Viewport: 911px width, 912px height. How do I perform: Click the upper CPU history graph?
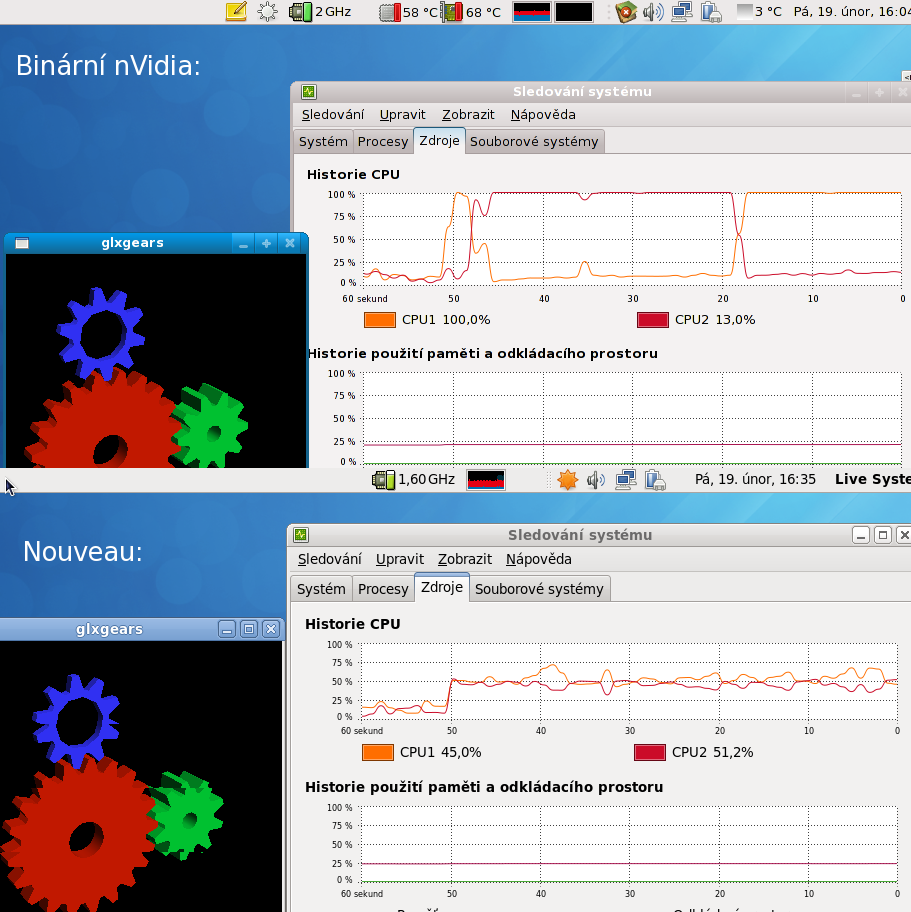click(x=632, y=239)
